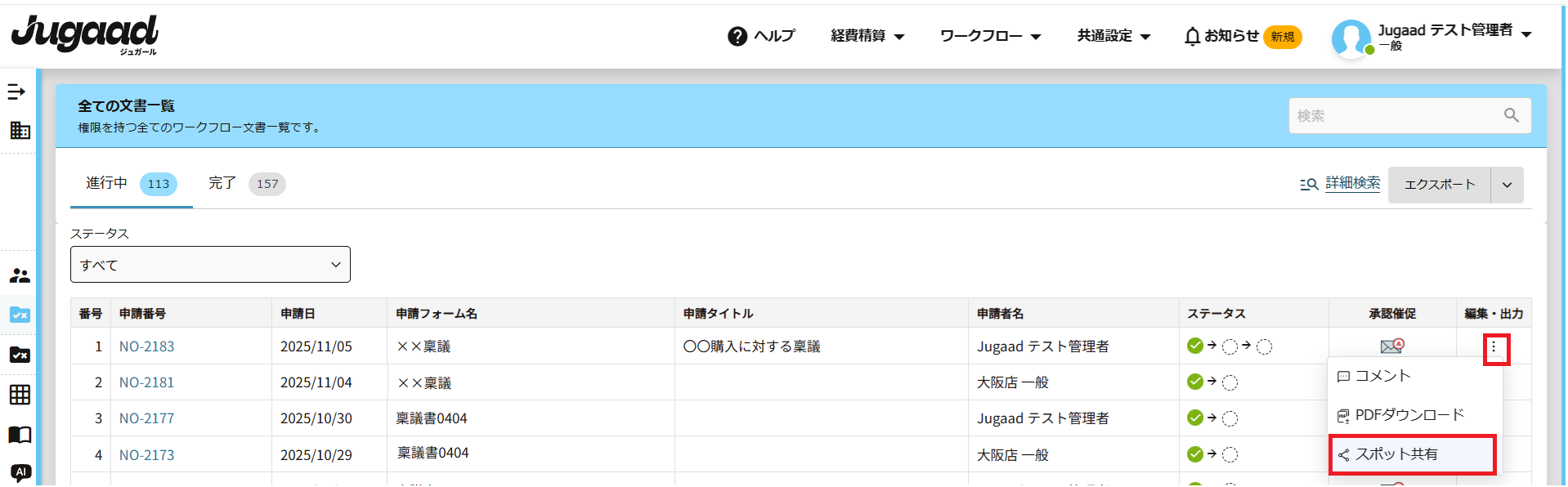Click approval reminder mail icon for NO-2183

point(1391,346)
